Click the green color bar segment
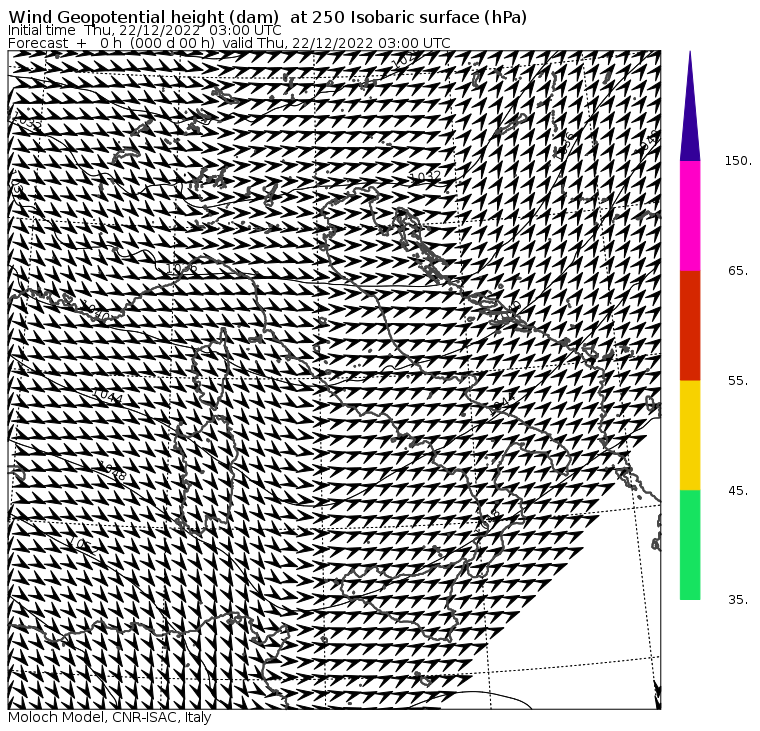Image resolution: width=760 pixels, height=731 pixels. [x=690, y=545]
